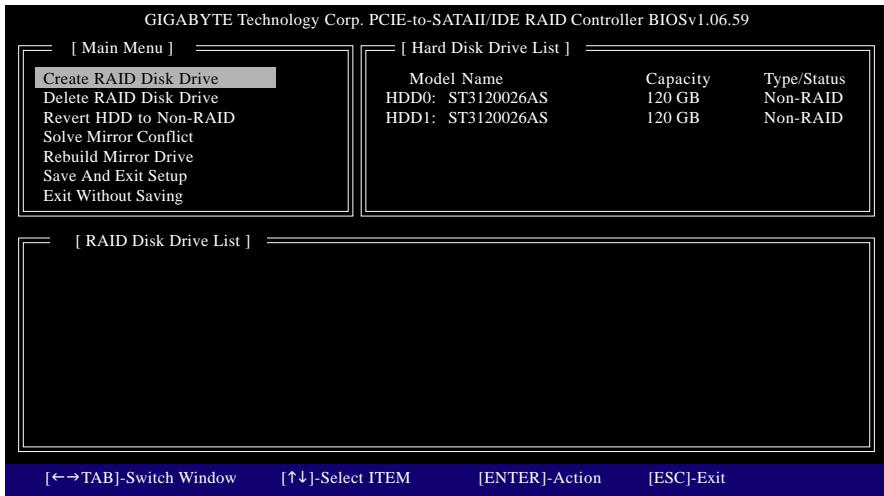Screen dimensions: 884x496
Task: Click the 120 GB capacity of HDD1
Action: click(673, 117)
